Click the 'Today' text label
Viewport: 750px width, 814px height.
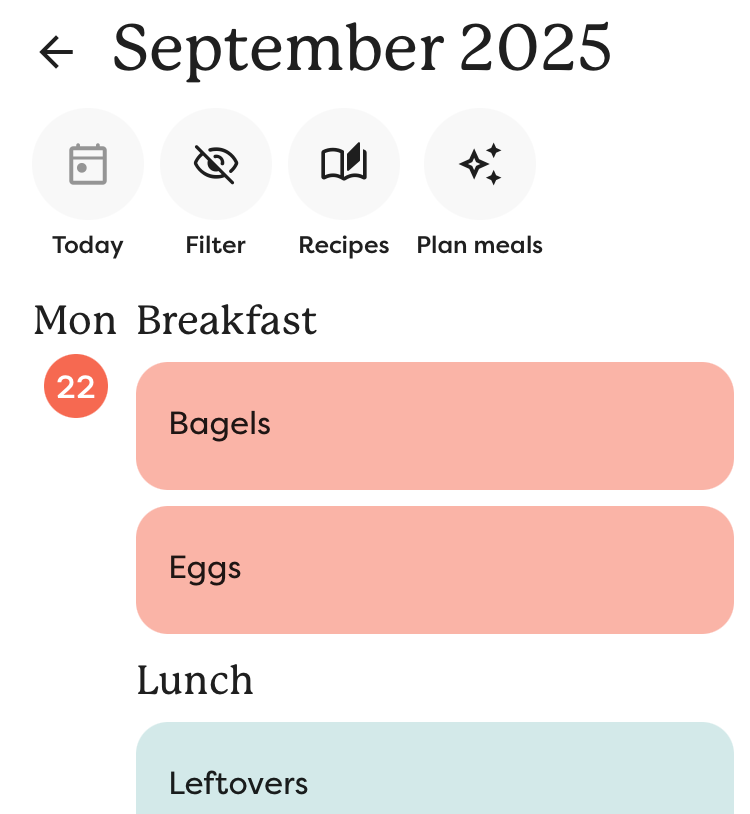pos(88,245)
